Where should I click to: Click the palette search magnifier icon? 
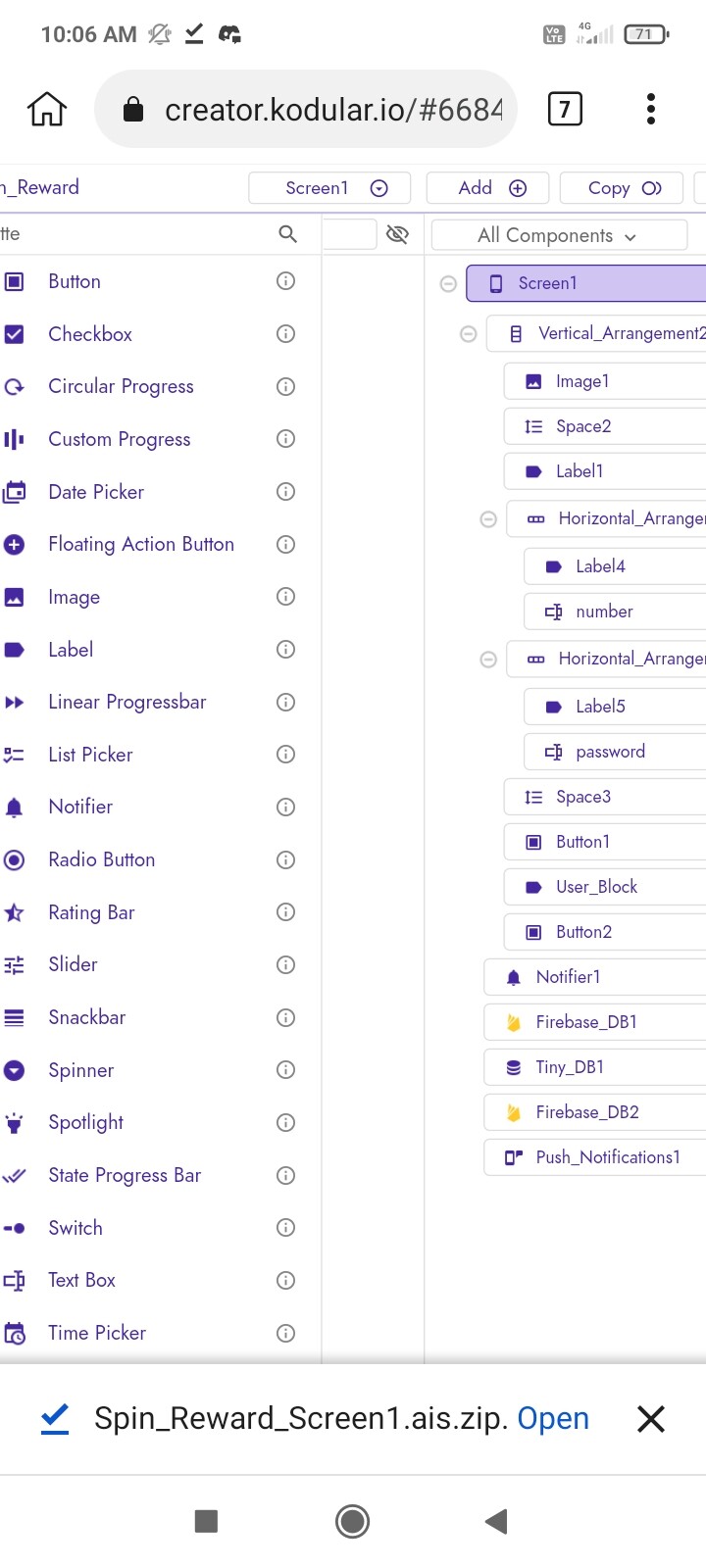tap(287, 233)
